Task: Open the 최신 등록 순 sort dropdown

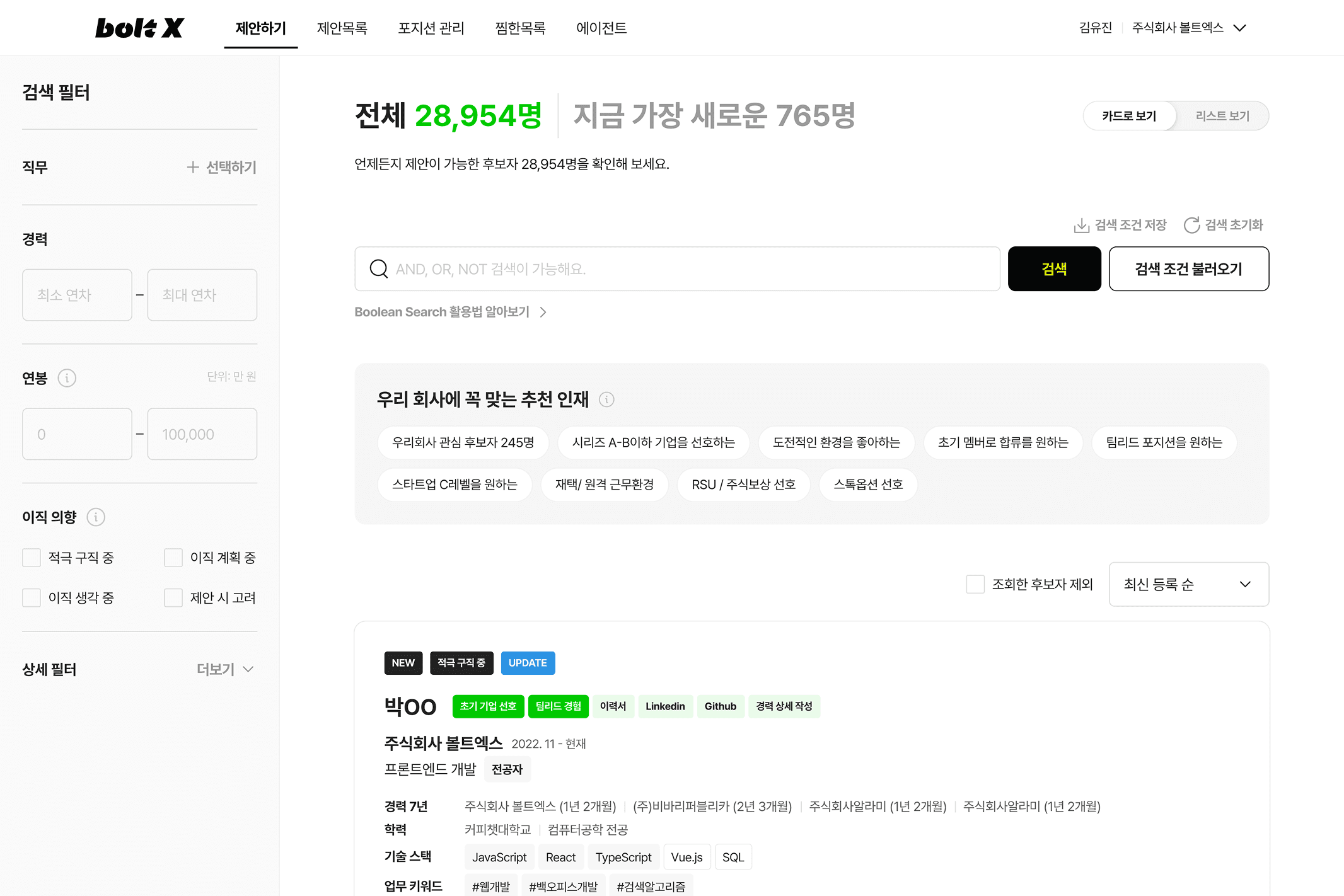Action: (1188, 584)
